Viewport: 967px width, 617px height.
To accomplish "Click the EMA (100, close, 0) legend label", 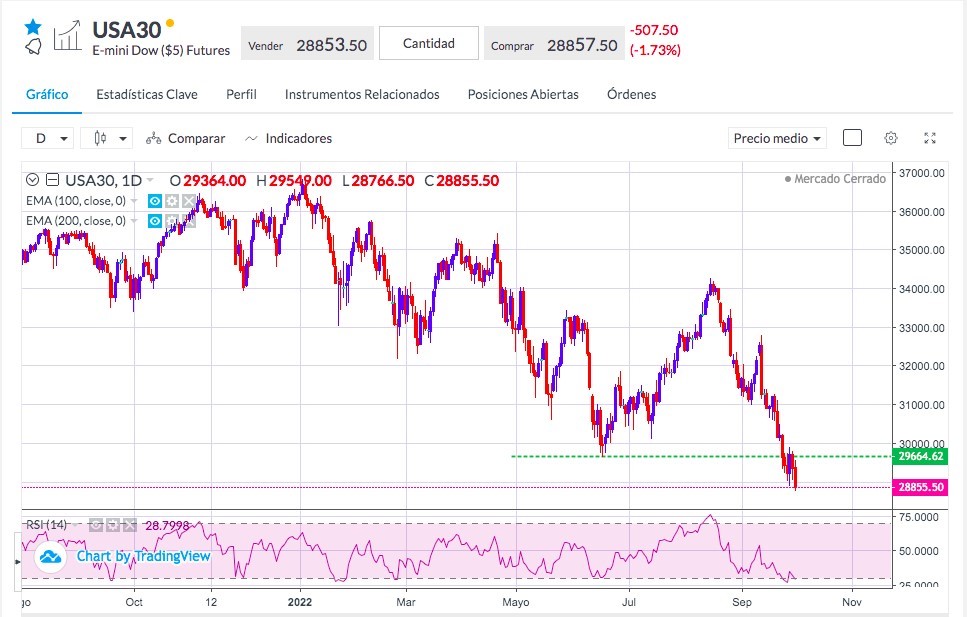I will point(76,201).
